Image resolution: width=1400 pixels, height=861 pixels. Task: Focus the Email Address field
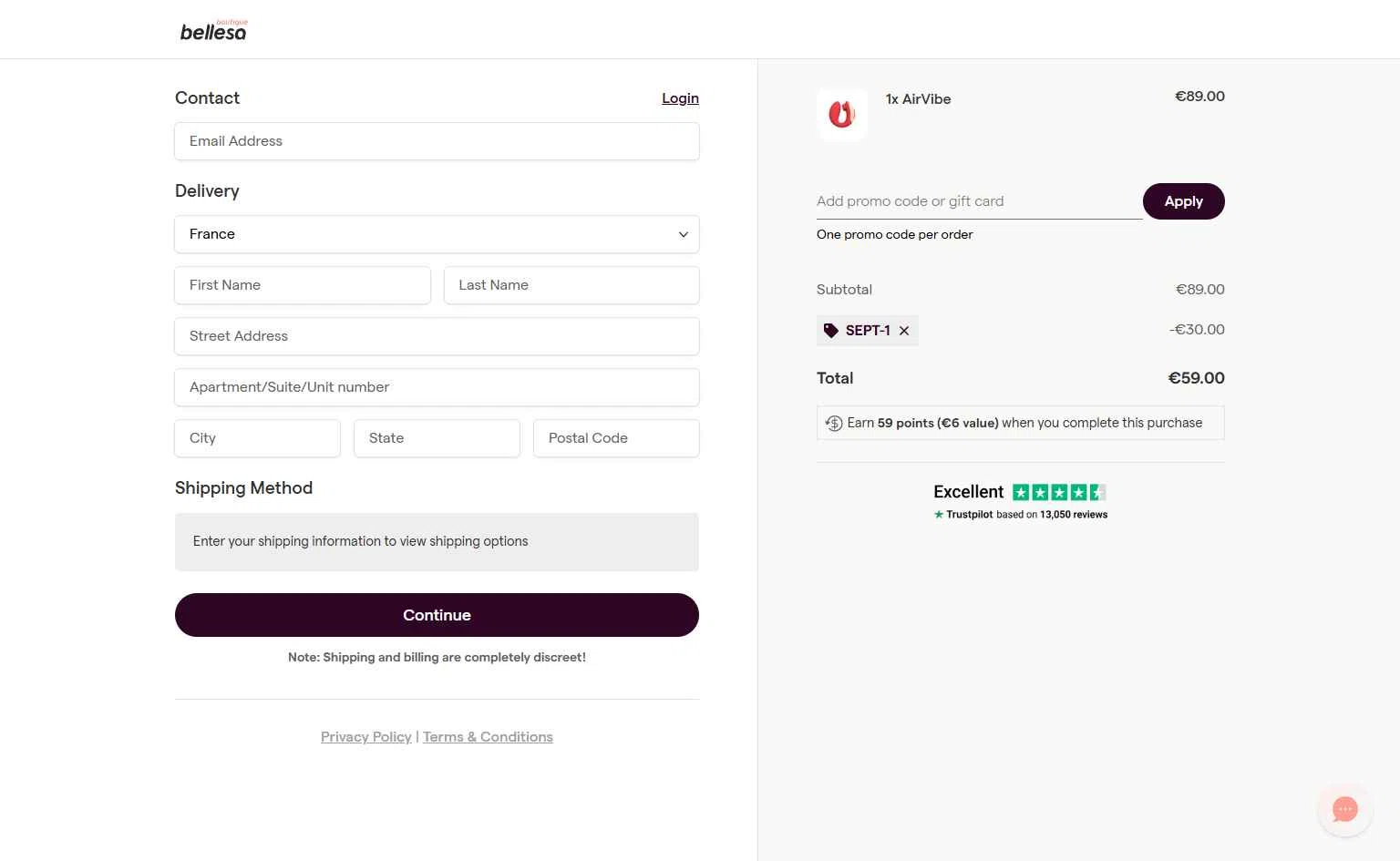tap(437, 141)
